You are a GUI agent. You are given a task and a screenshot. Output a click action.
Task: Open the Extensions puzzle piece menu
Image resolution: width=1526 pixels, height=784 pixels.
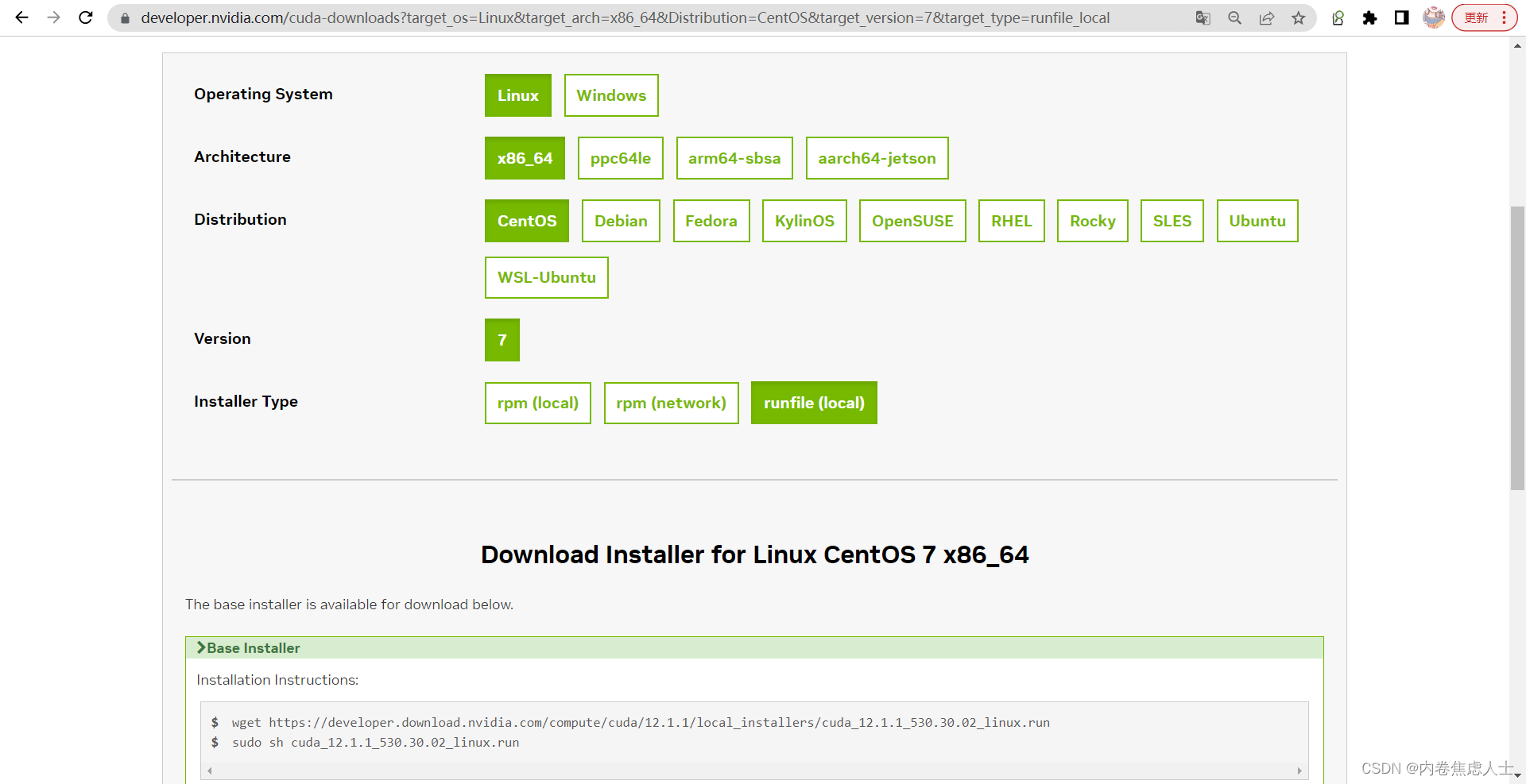point(1369,17)
